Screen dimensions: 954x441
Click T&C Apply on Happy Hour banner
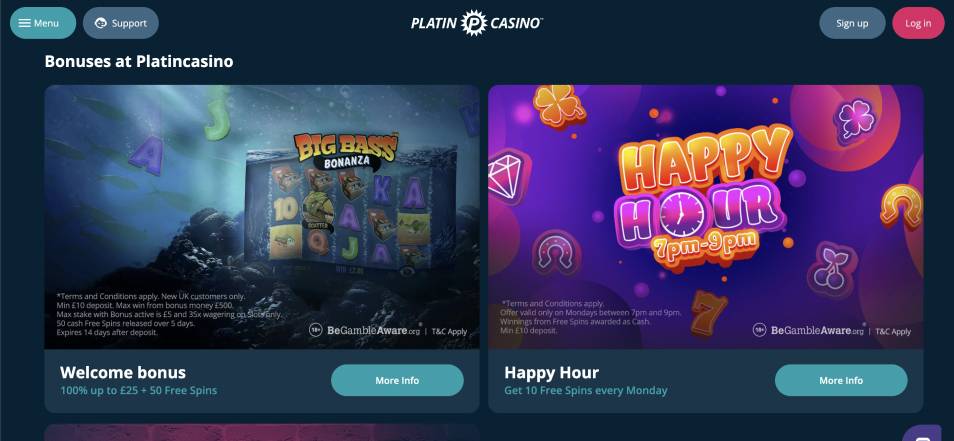click(893, 332)
